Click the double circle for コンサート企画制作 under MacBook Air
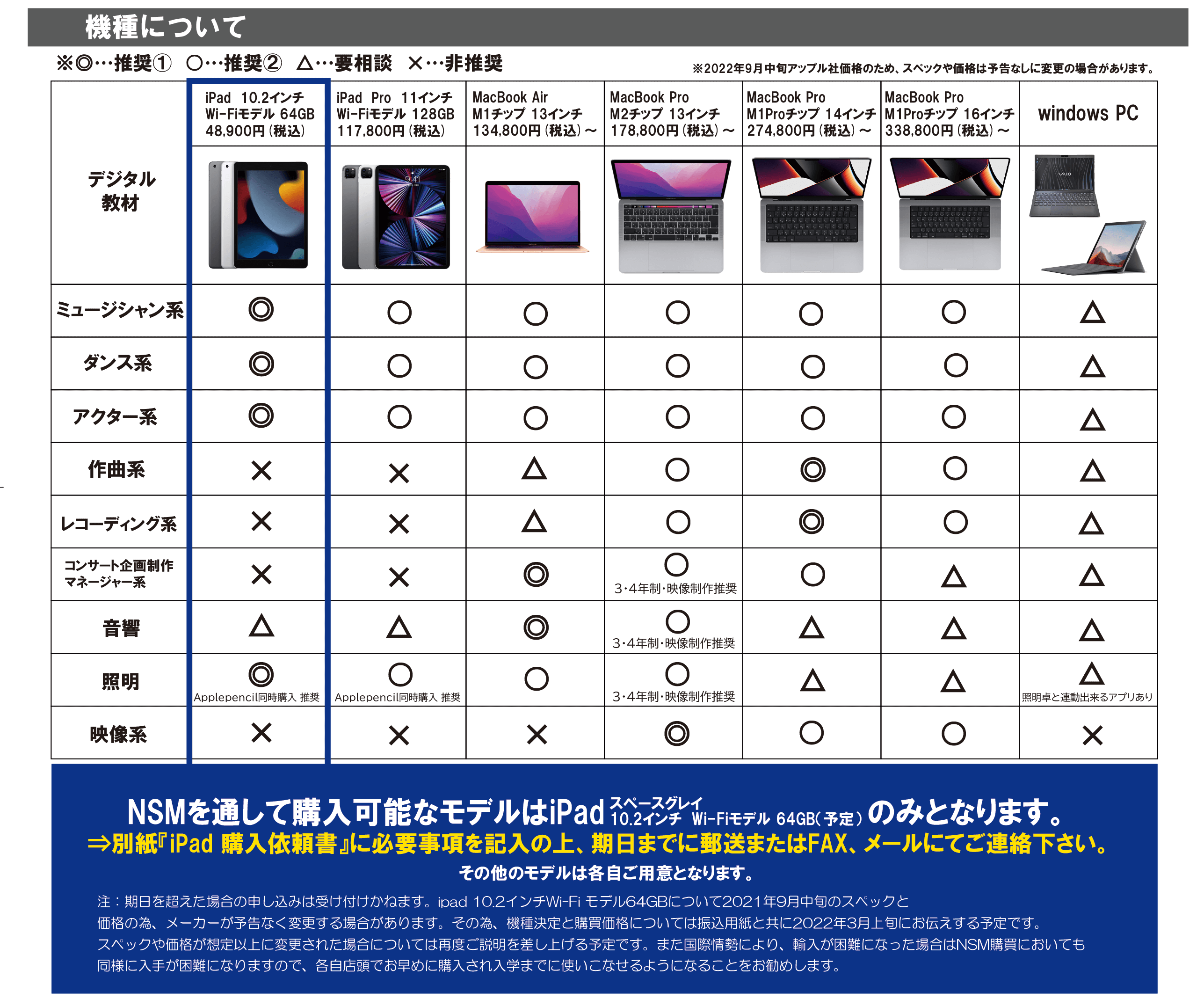1204x999 pixels. (x=536, y=574)
